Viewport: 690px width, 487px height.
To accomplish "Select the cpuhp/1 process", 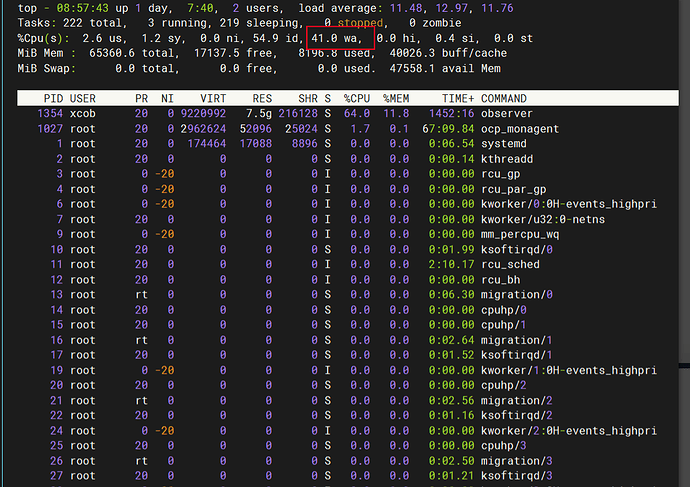I will pyautogui.click(x=503, y=325).
